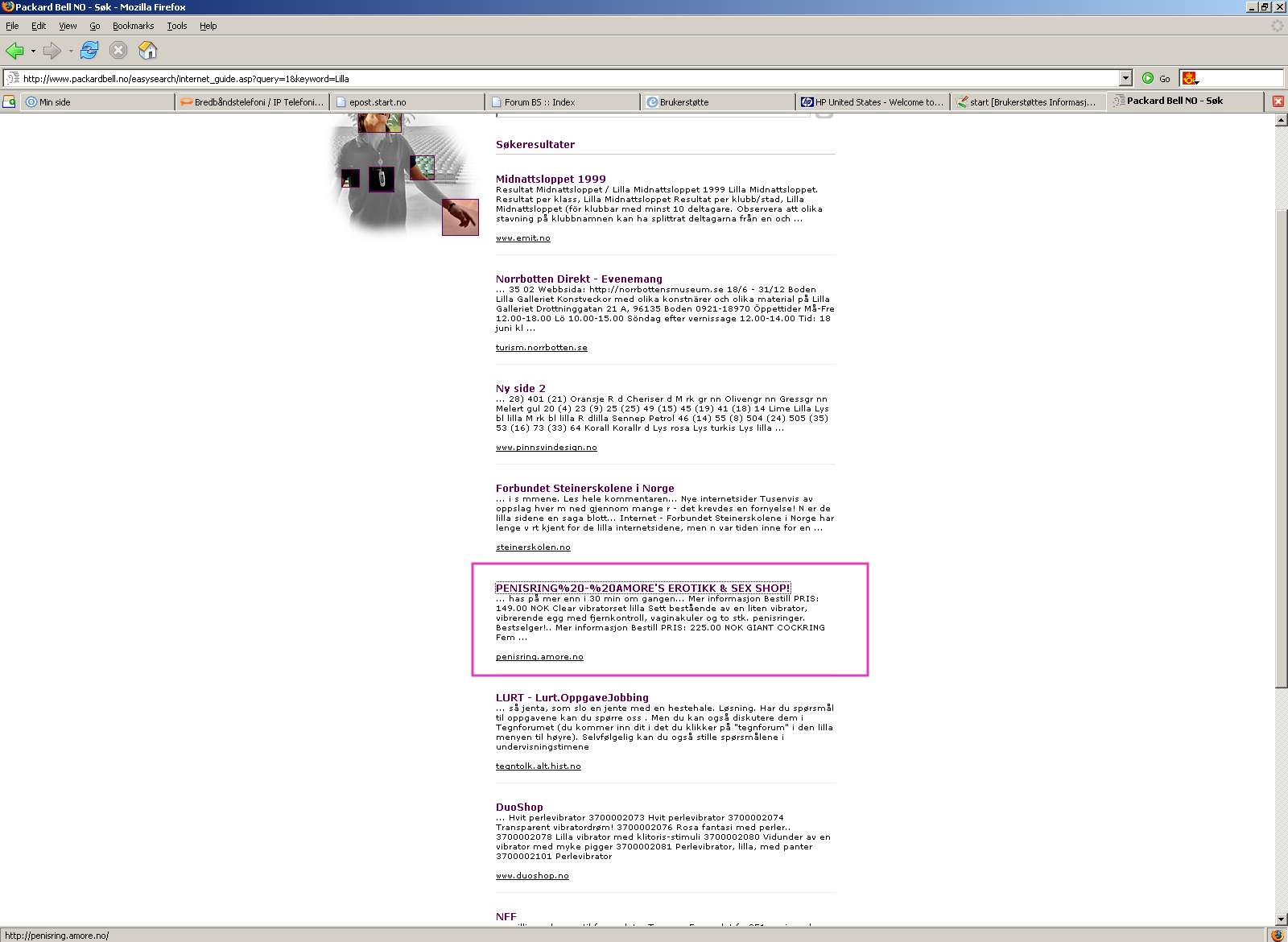Open the Bookmarks menu

click(x=133, y=26)
